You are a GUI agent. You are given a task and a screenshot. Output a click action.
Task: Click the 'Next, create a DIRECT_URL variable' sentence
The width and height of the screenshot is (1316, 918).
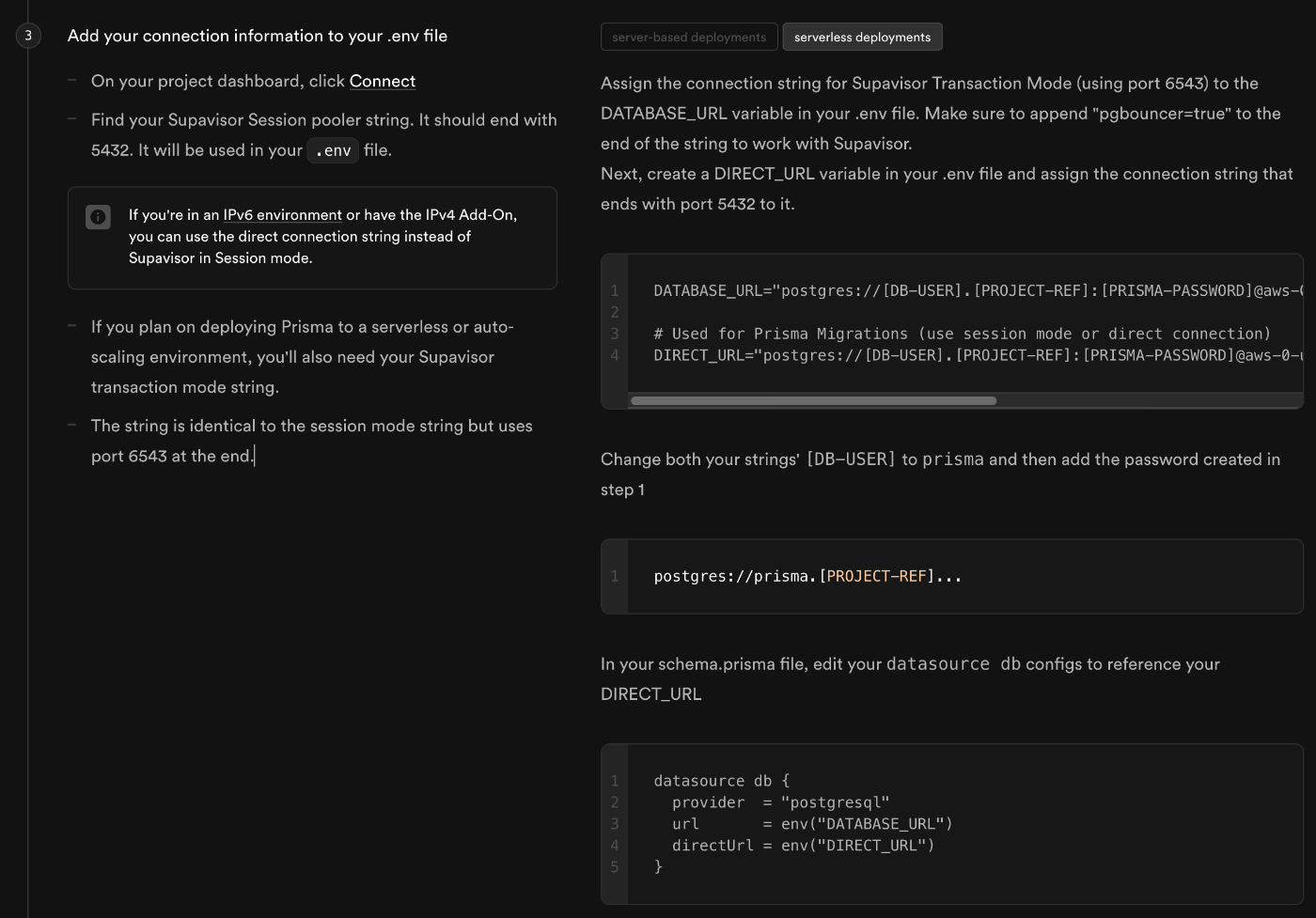(947, 189)
